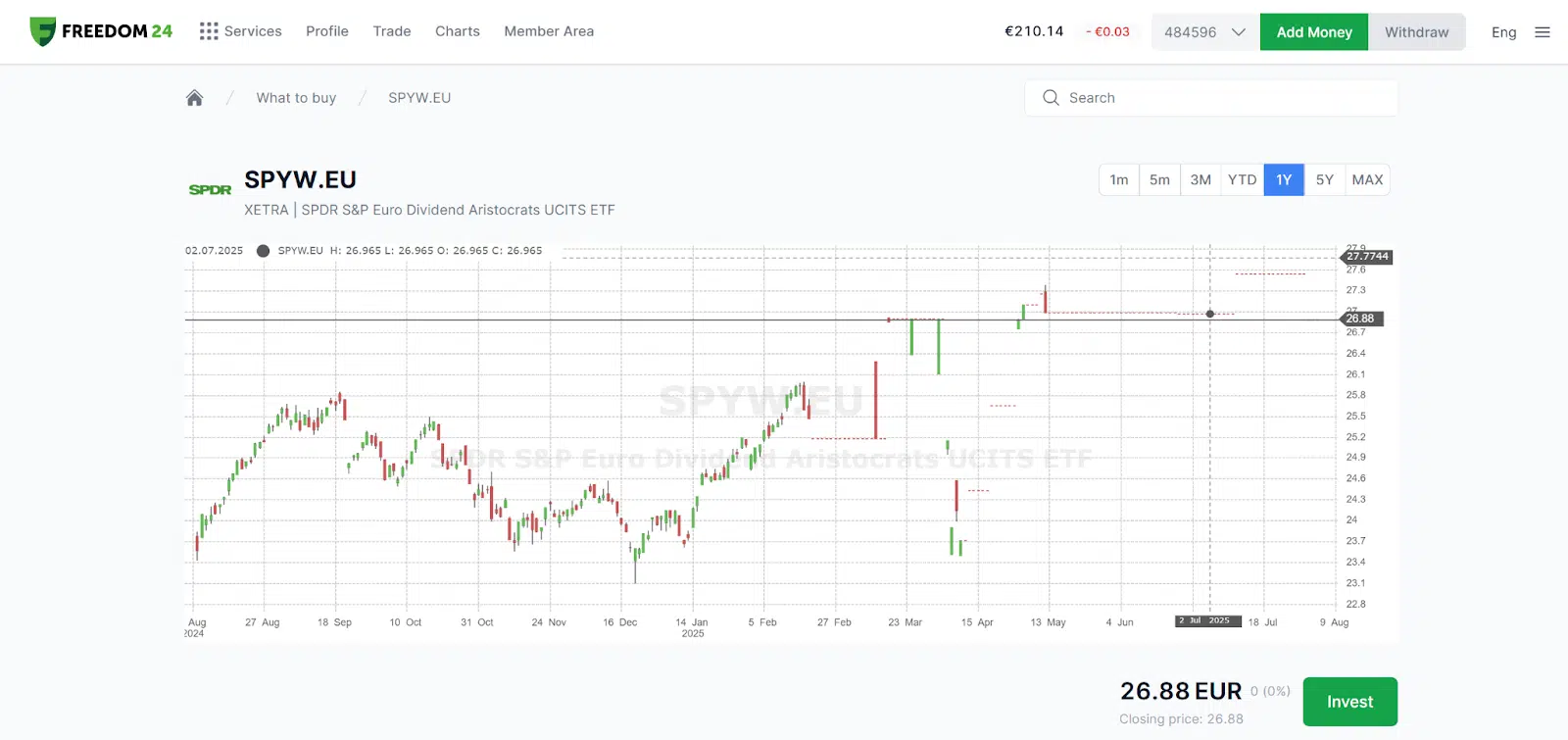Open the Trade menu

click(x=392, y=31)
